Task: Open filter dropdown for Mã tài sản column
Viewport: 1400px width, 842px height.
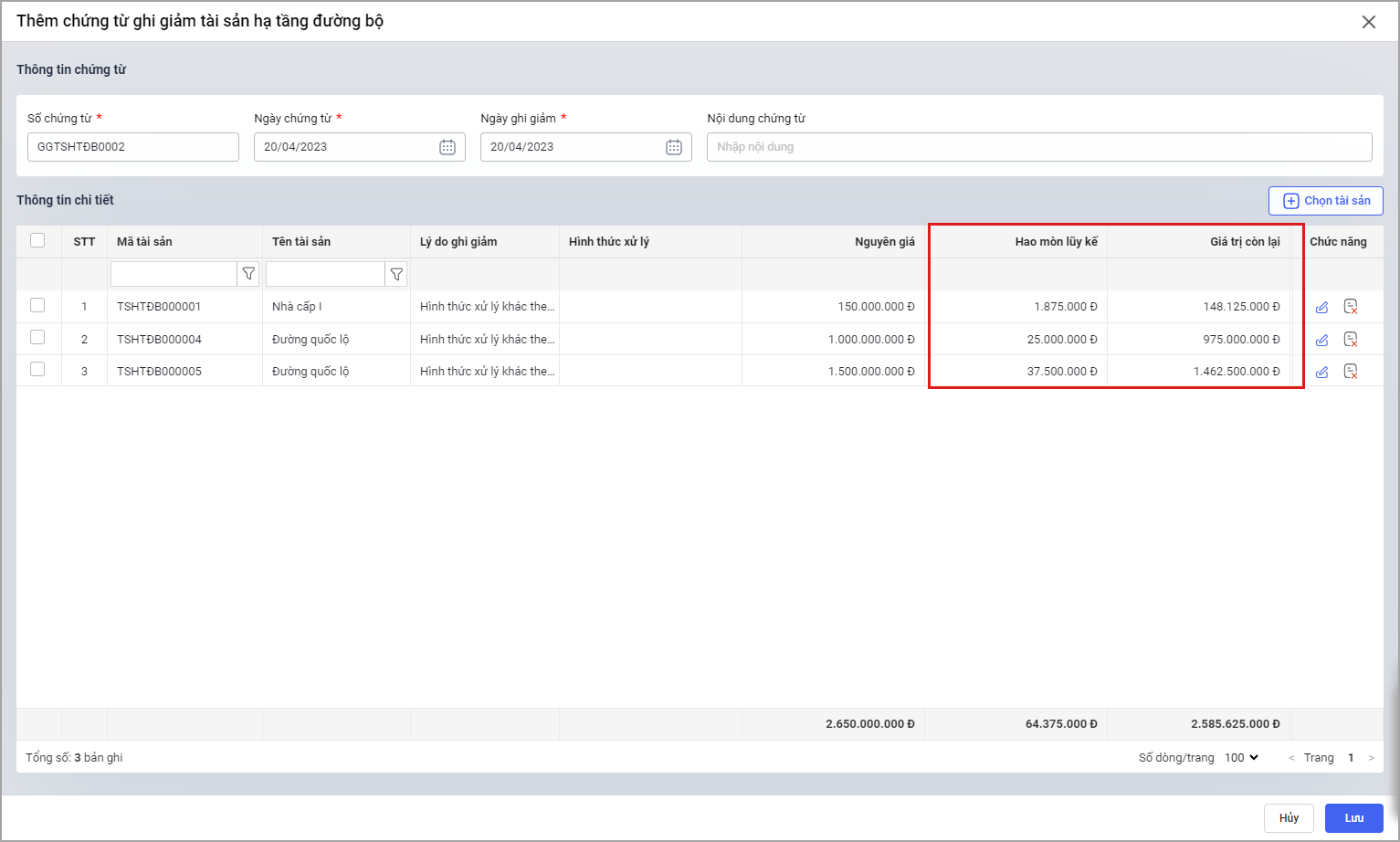Action: point(248,274)
